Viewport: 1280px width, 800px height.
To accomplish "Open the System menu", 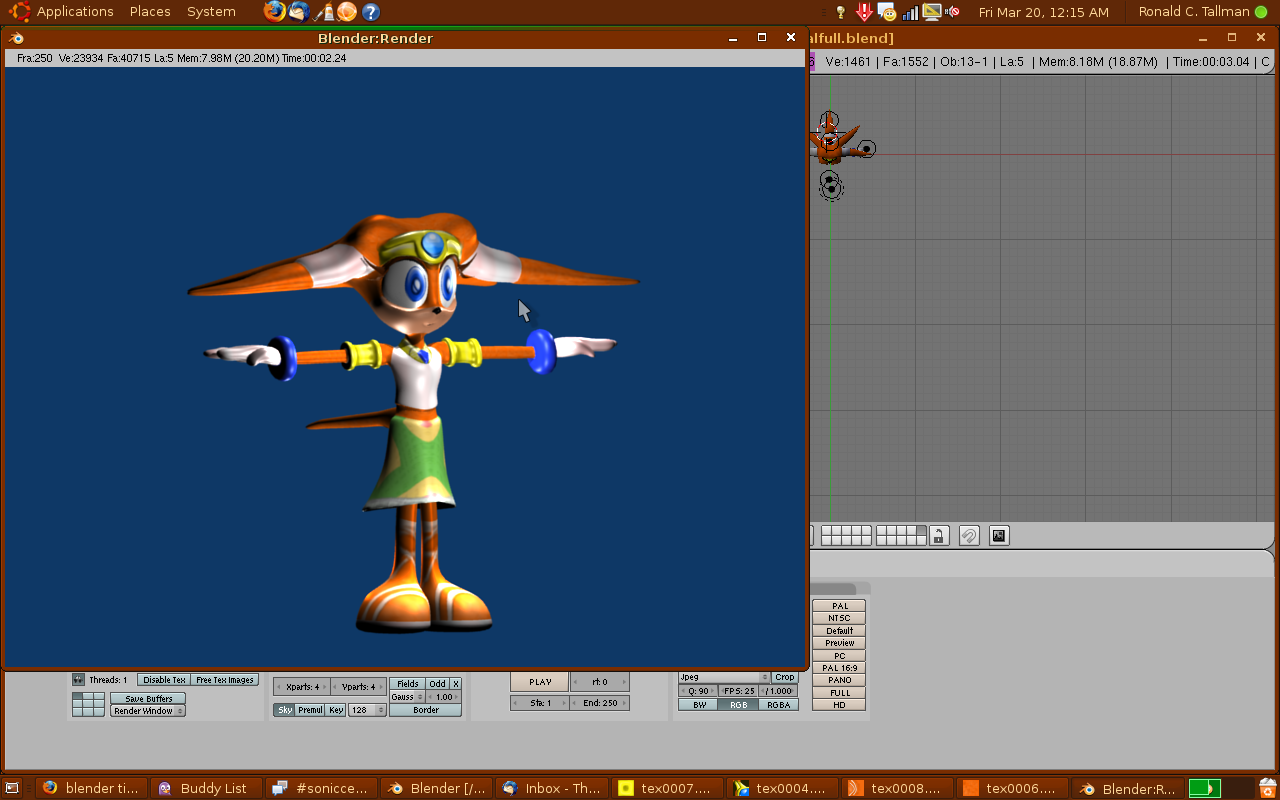I will coord(211,12).
